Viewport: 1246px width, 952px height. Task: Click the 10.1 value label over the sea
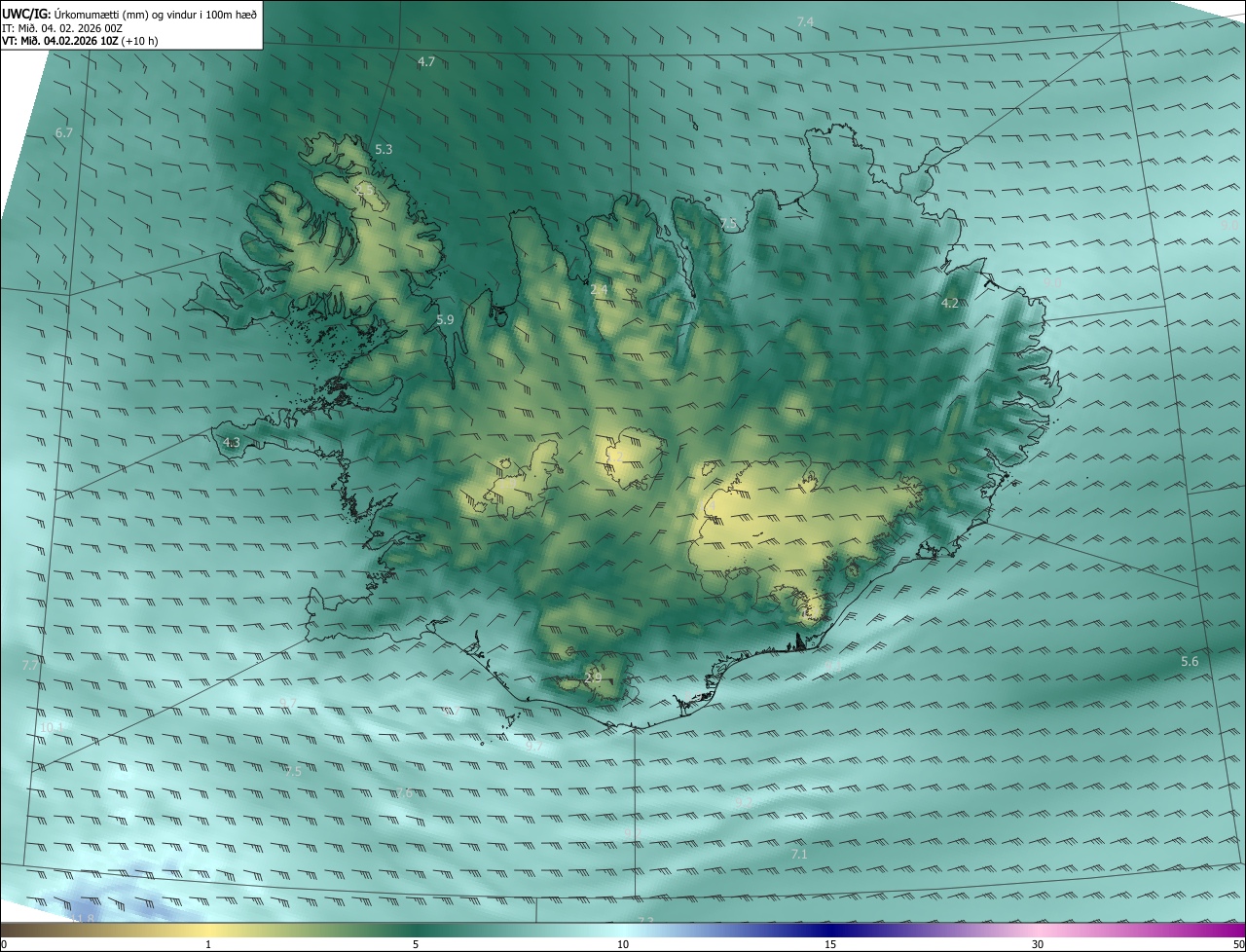click(x=52, y=727)
